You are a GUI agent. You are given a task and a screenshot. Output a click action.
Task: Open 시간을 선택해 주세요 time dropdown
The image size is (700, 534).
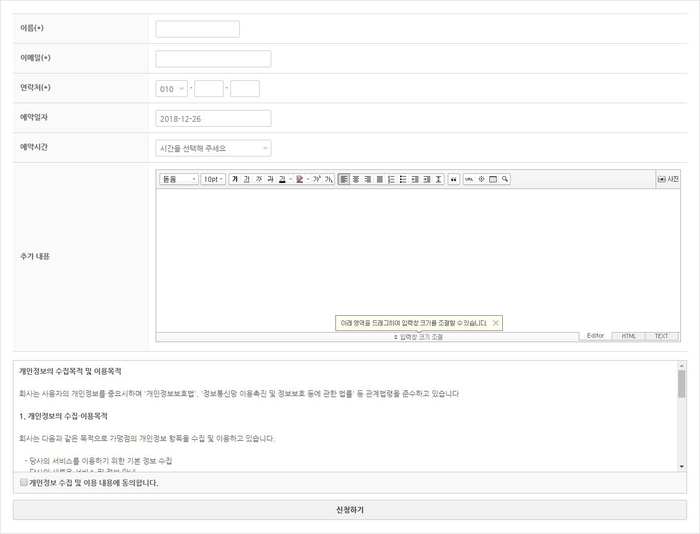coord(213,148)
